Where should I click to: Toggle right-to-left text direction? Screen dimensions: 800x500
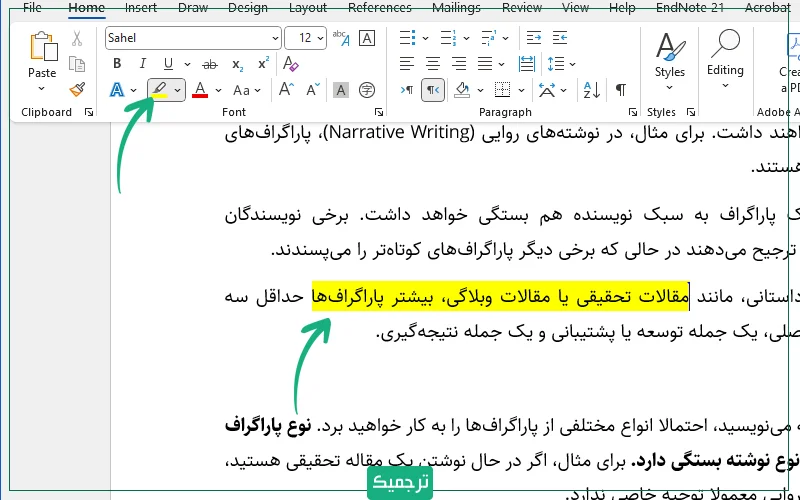(432, 90)
